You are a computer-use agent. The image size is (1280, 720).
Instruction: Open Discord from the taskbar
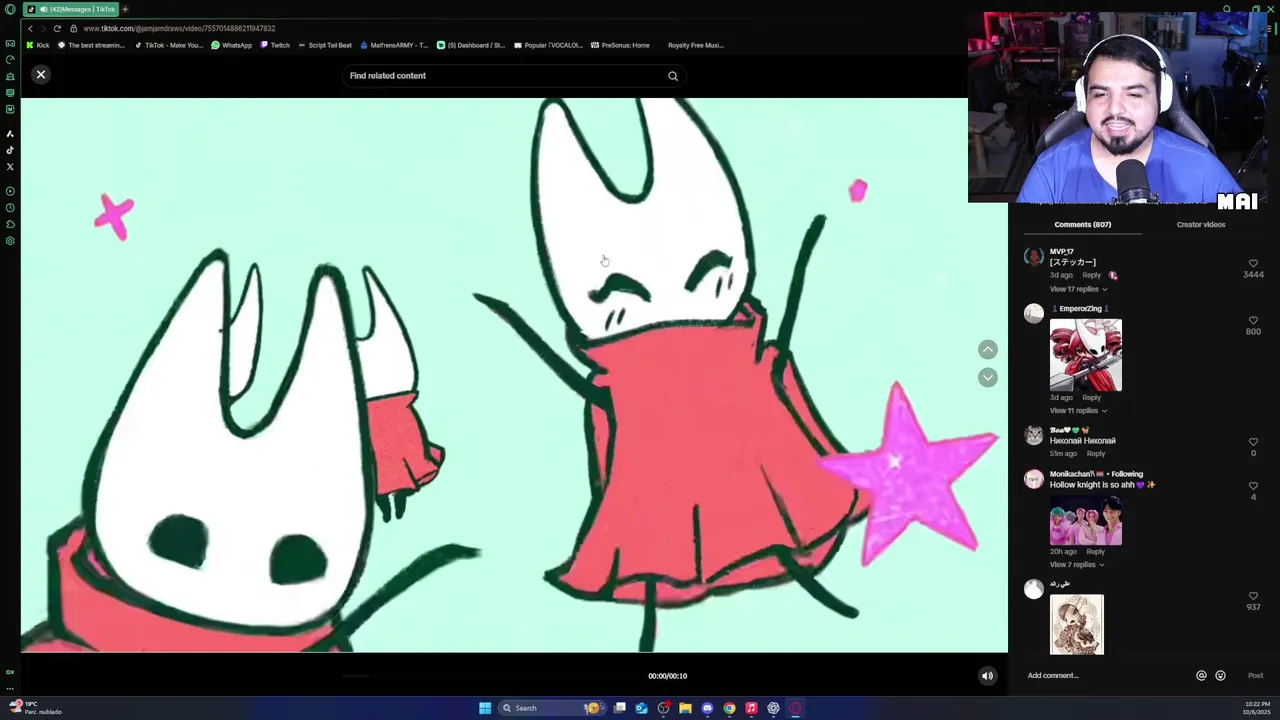coord(707,708)
